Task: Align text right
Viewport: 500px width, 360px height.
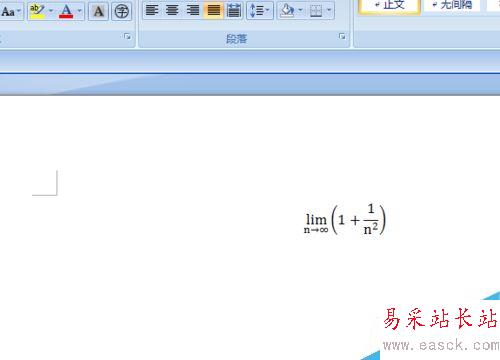Action: [x=193, y=10]
